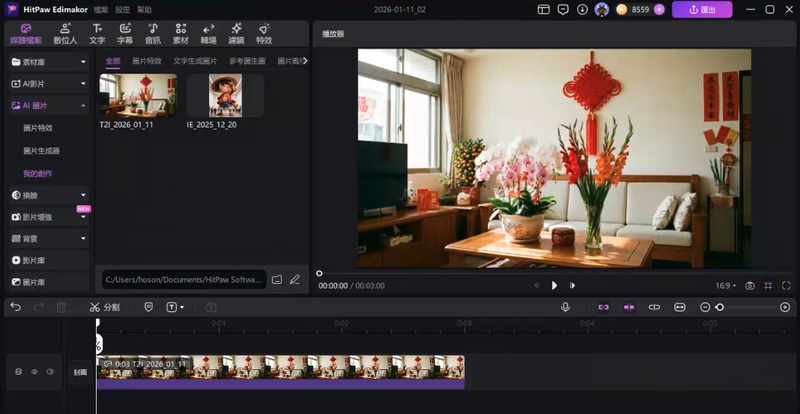The image size is (800, 414).
Task: Open the 字幕 subtitles tool
Action: click(125, 34)
